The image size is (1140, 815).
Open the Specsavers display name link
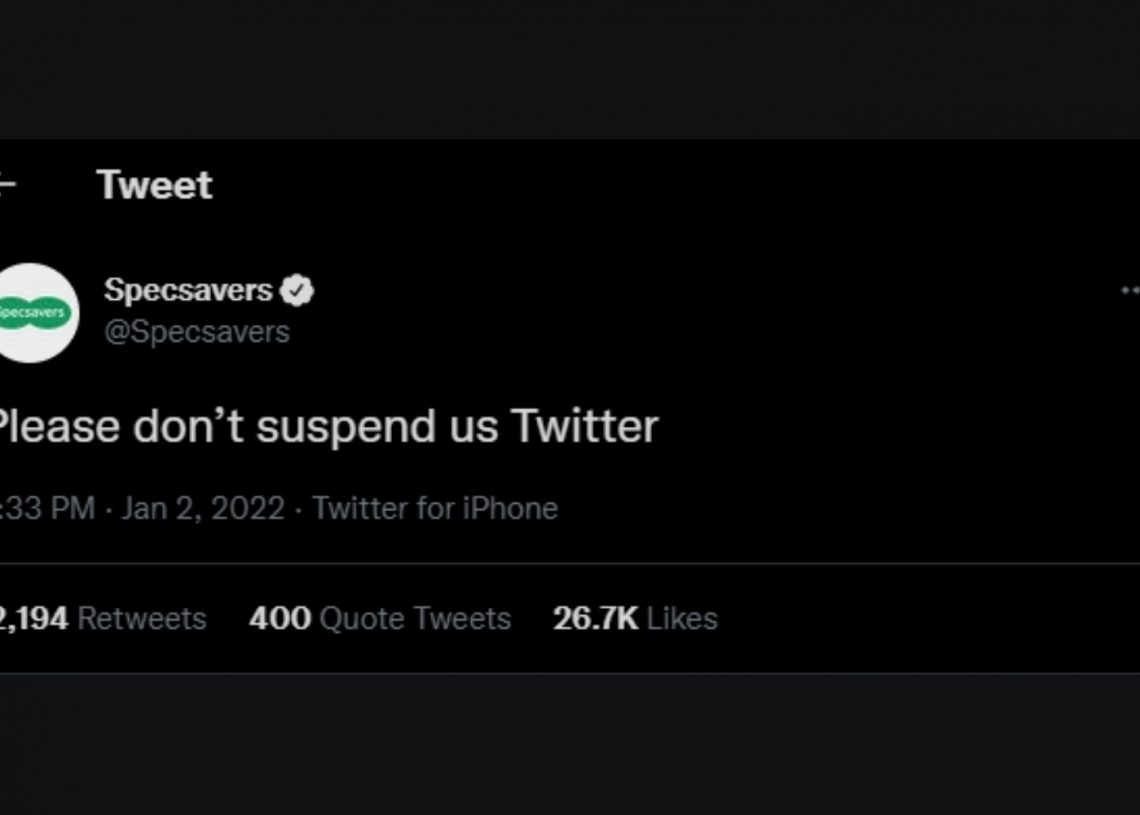coord(188,290)
